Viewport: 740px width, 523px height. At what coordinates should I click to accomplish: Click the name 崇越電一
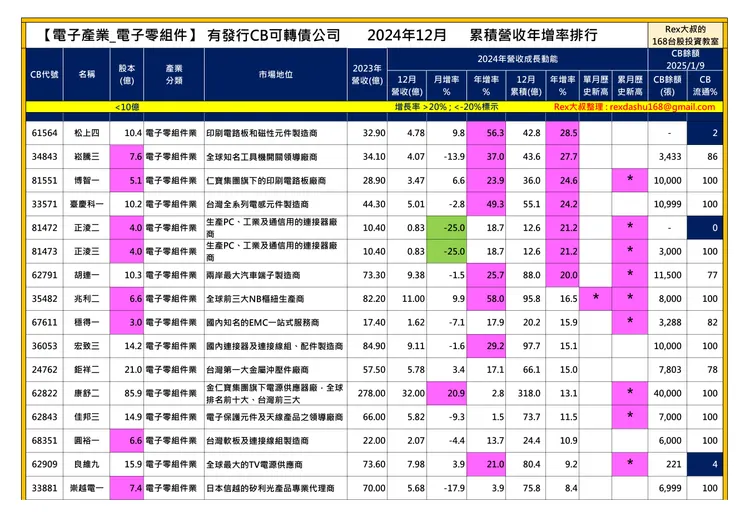tap(87, 488)
